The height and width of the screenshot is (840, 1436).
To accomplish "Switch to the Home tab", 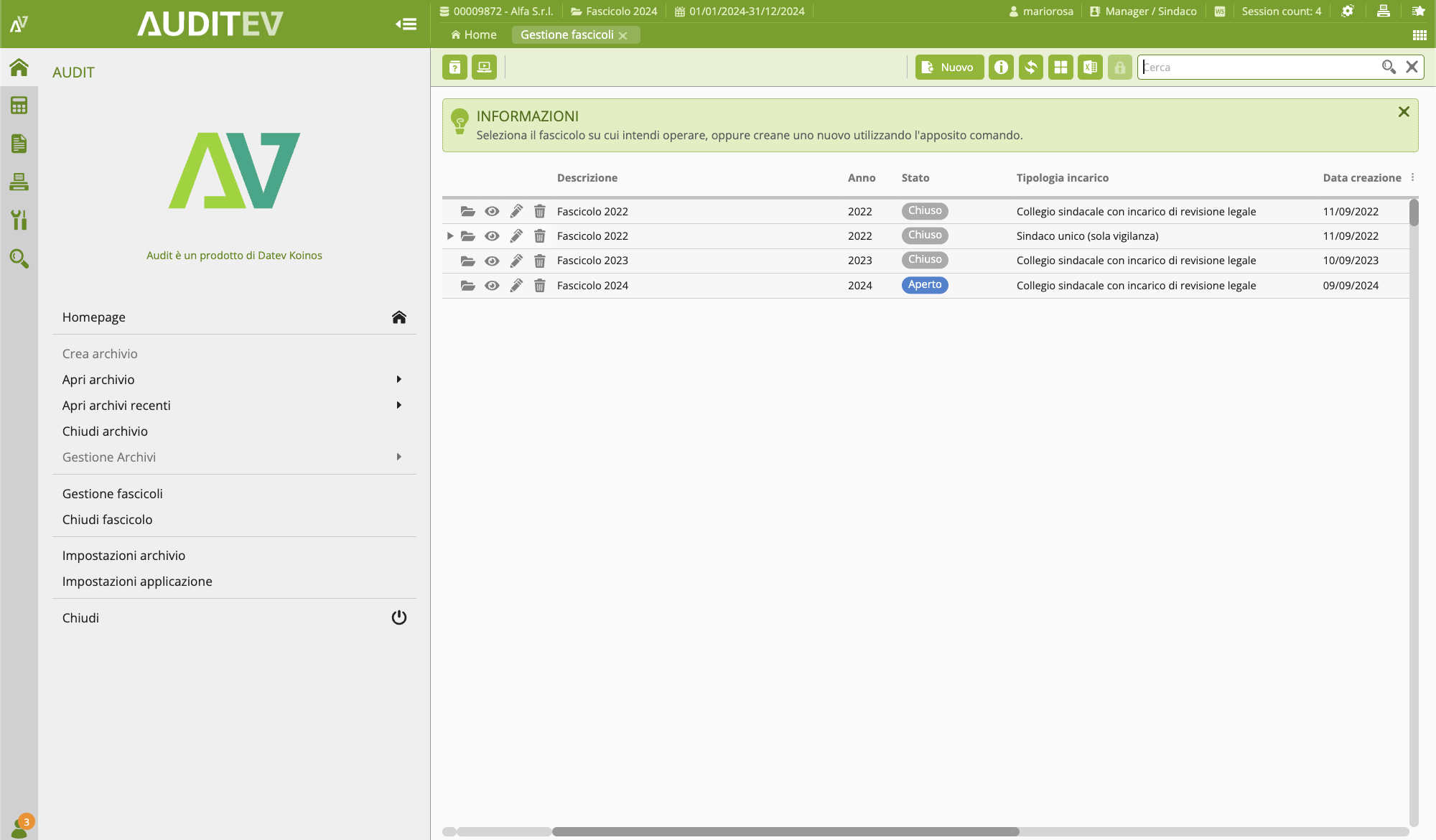I will pyautogui.click(x=474, y=34).
